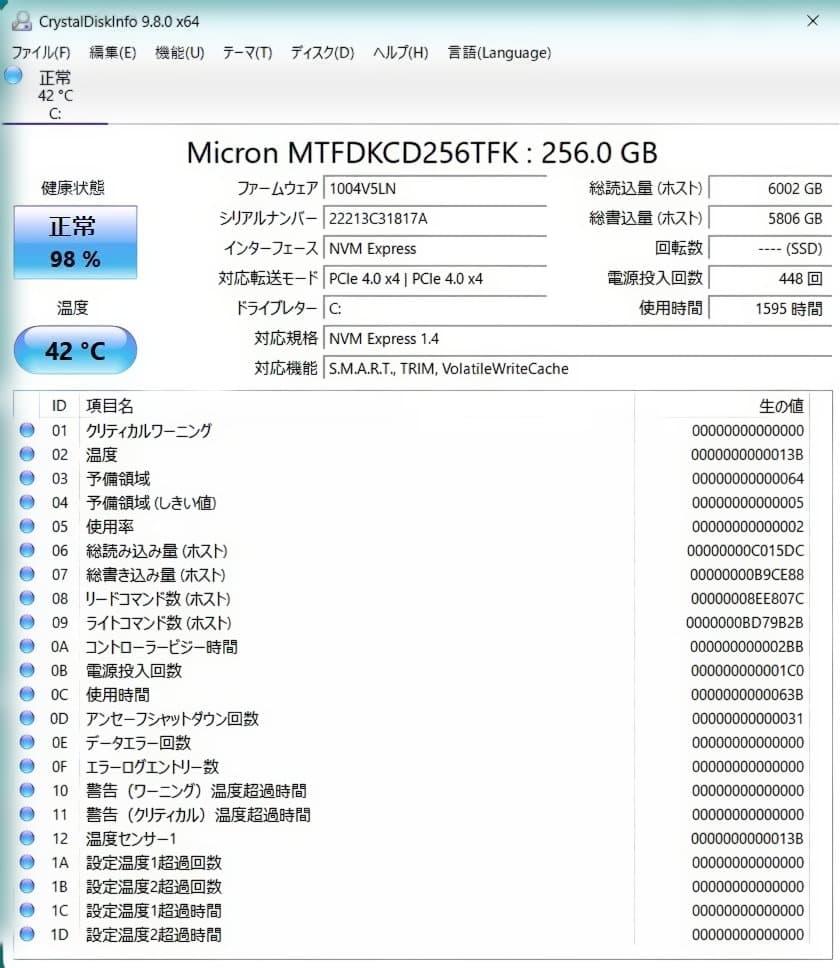Click the 42 °C temperature button

pos(75,350)
